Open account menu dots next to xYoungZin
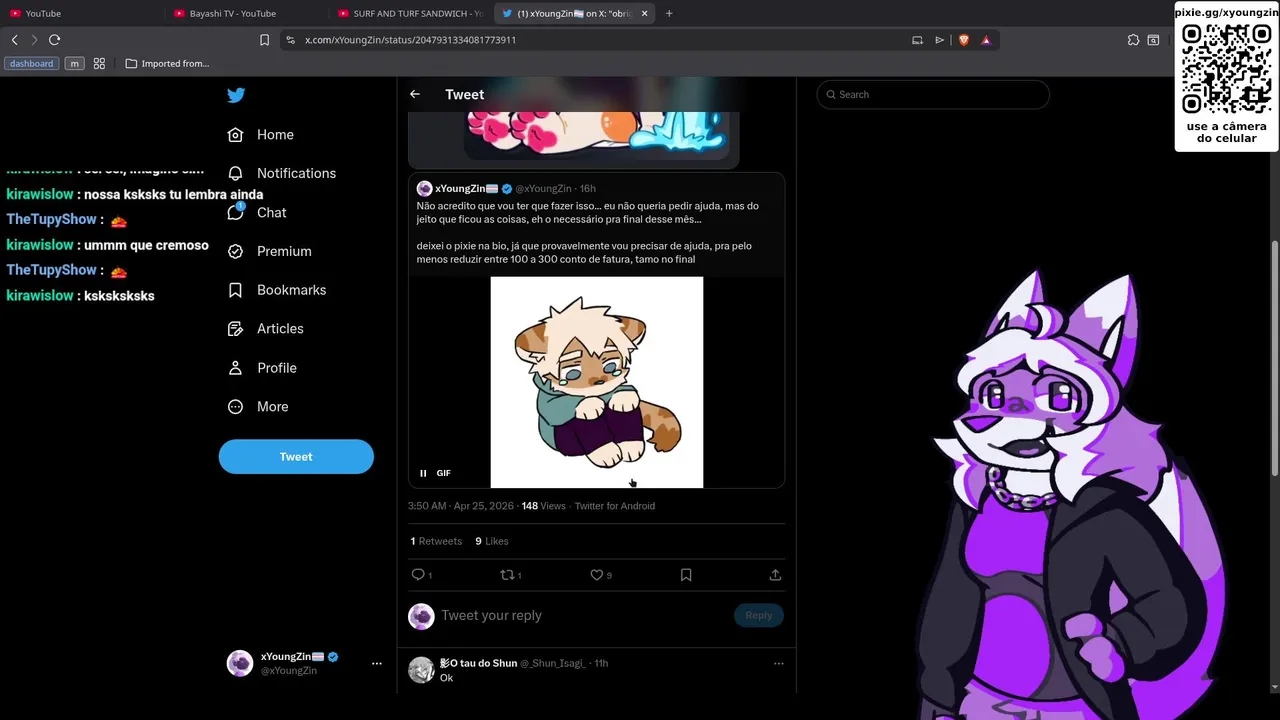 pos(377,663)
